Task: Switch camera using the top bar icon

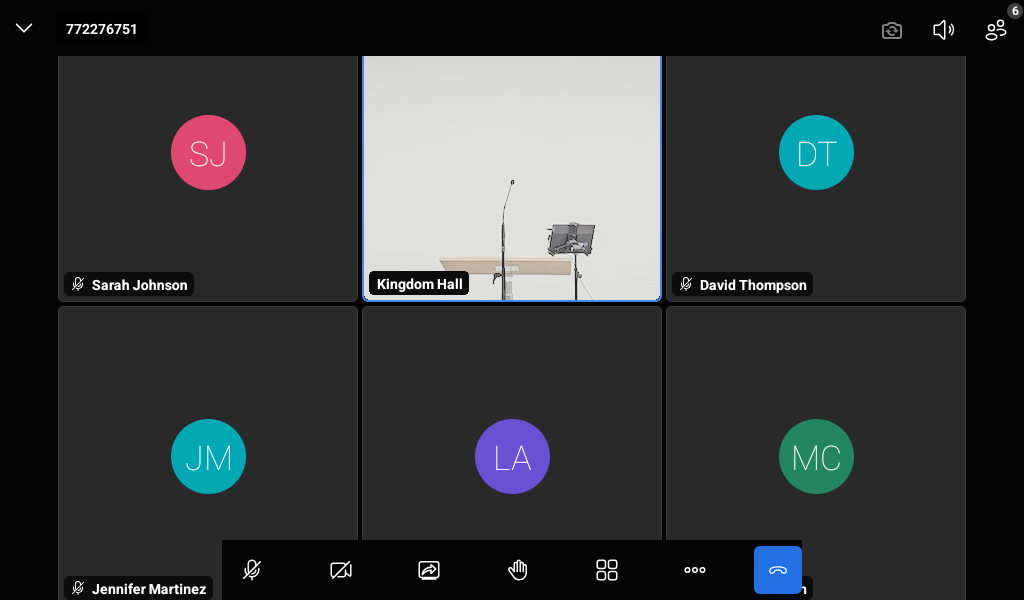Action: 892,30
